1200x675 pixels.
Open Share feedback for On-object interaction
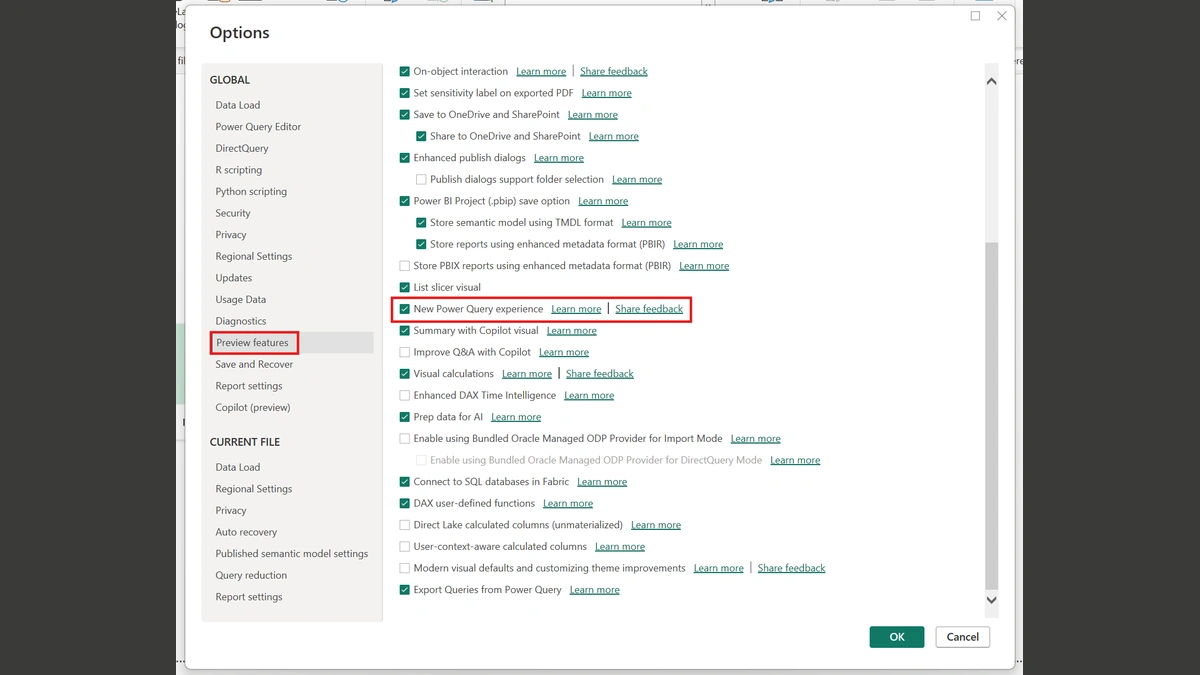(x=614, y=72)
